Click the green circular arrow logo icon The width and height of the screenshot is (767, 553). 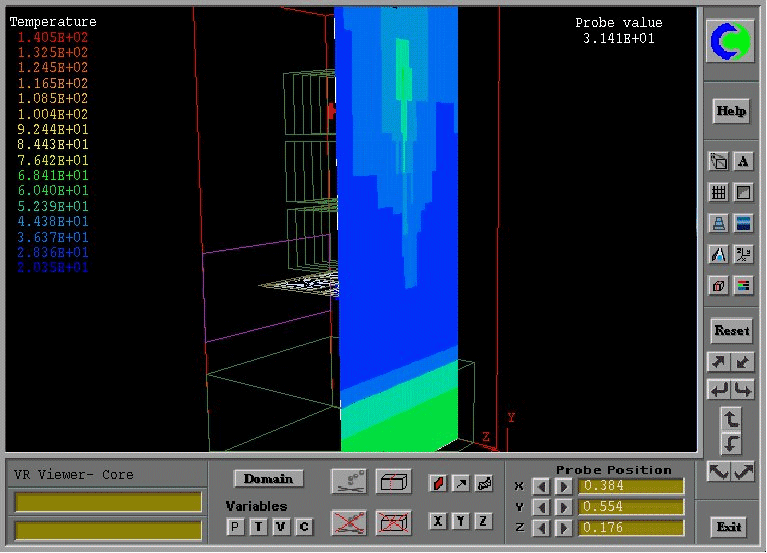[x=731, y=41]
